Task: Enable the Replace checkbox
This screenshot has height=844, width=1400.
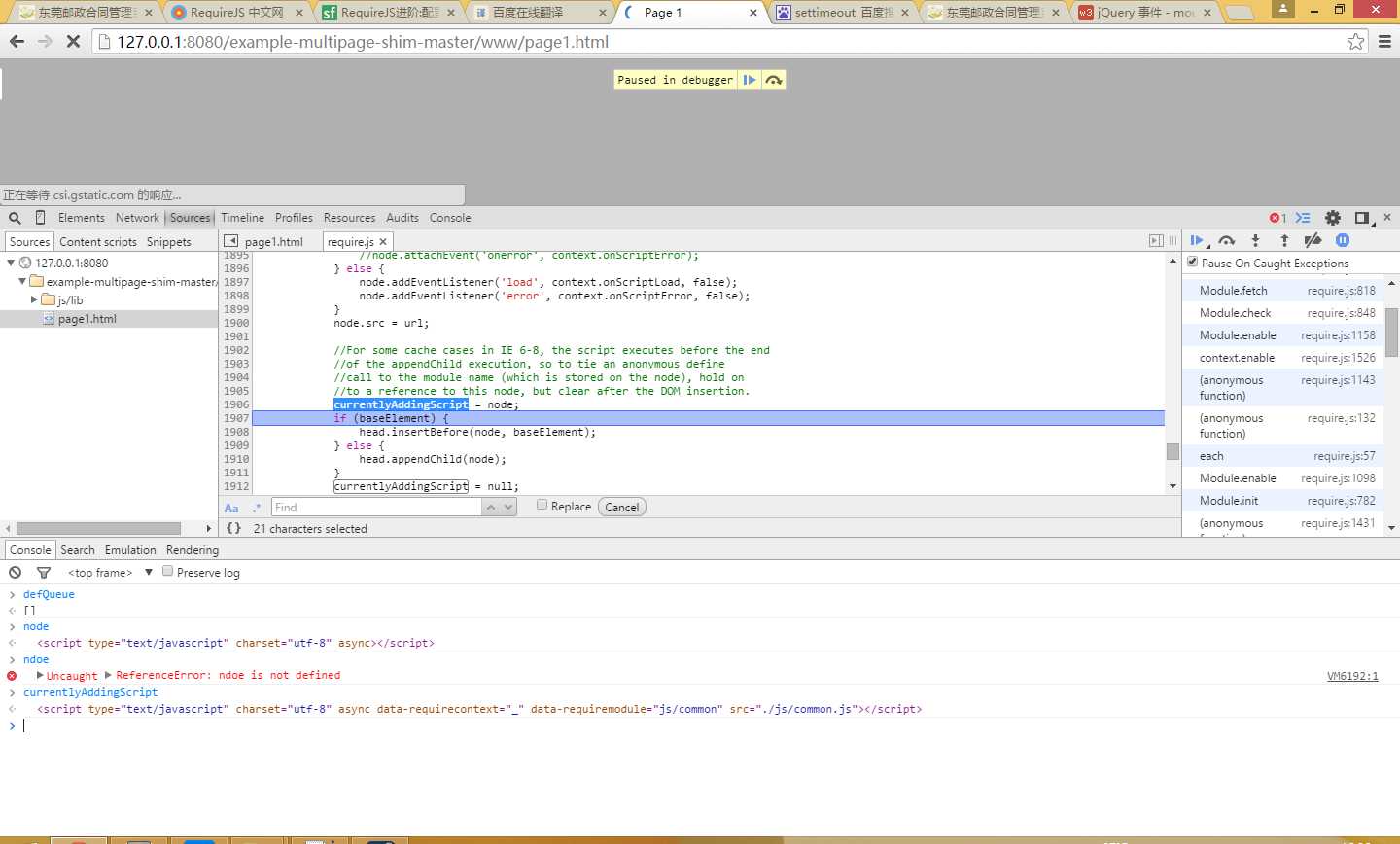Action: pyautogui.click(x=542, y=505)
